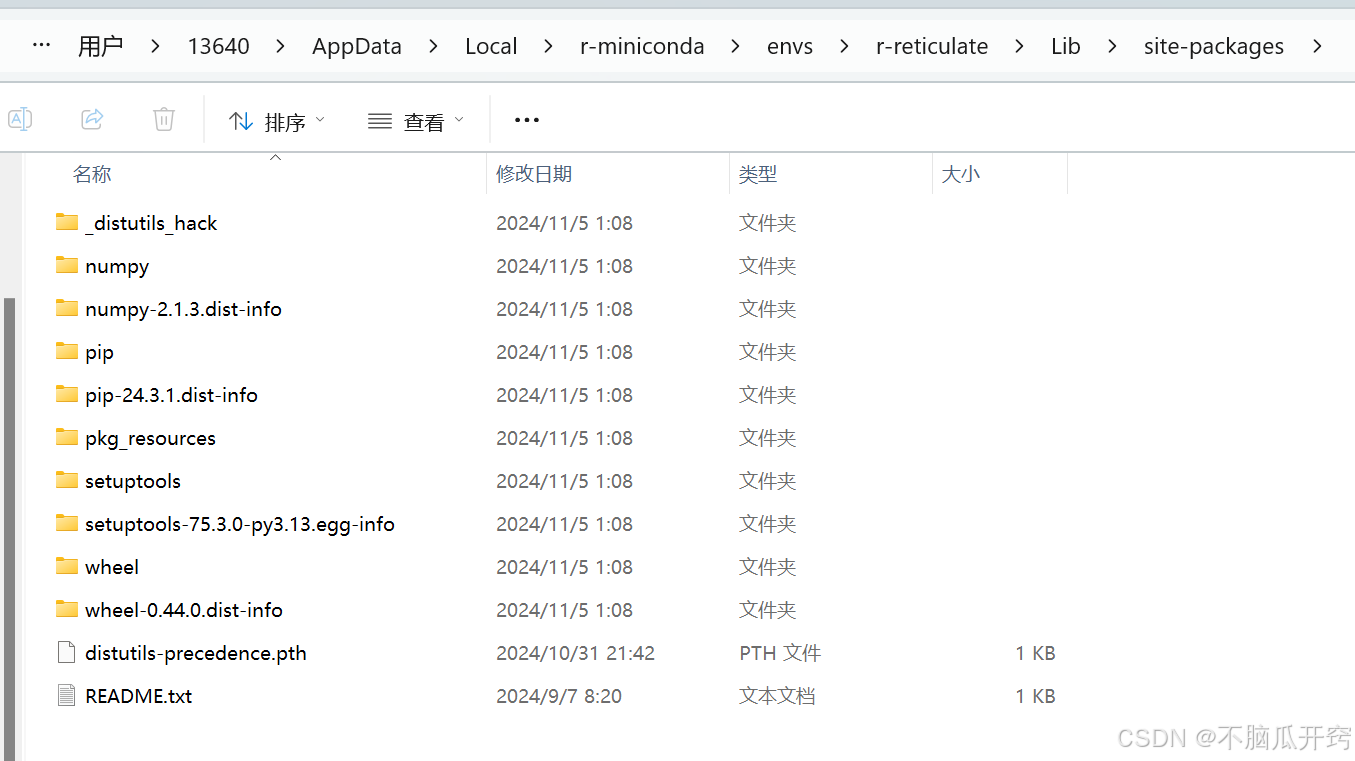This screenshot has height=761, width=1355.
Task: Click the README.txt file icon
Action: point(67,696)
